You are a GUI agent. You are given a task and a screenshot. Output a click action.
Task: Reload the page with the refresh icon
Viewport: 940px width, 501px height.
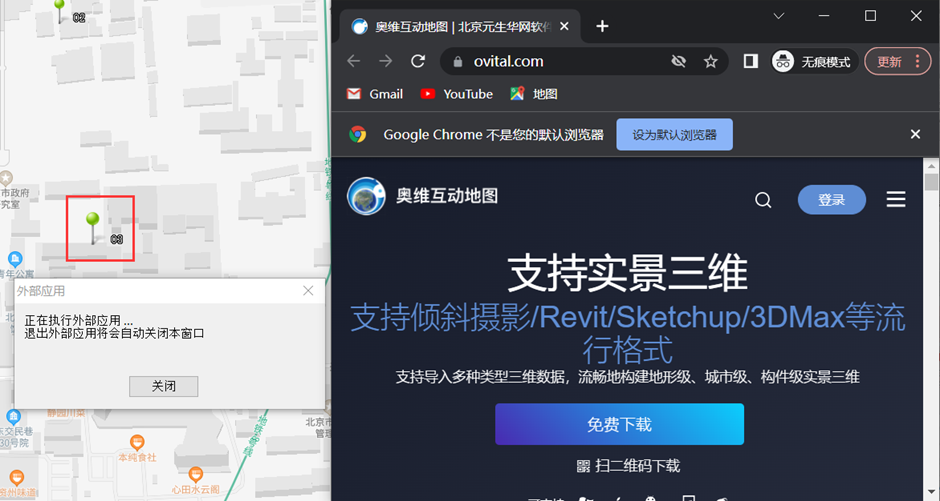click(418, 61)
